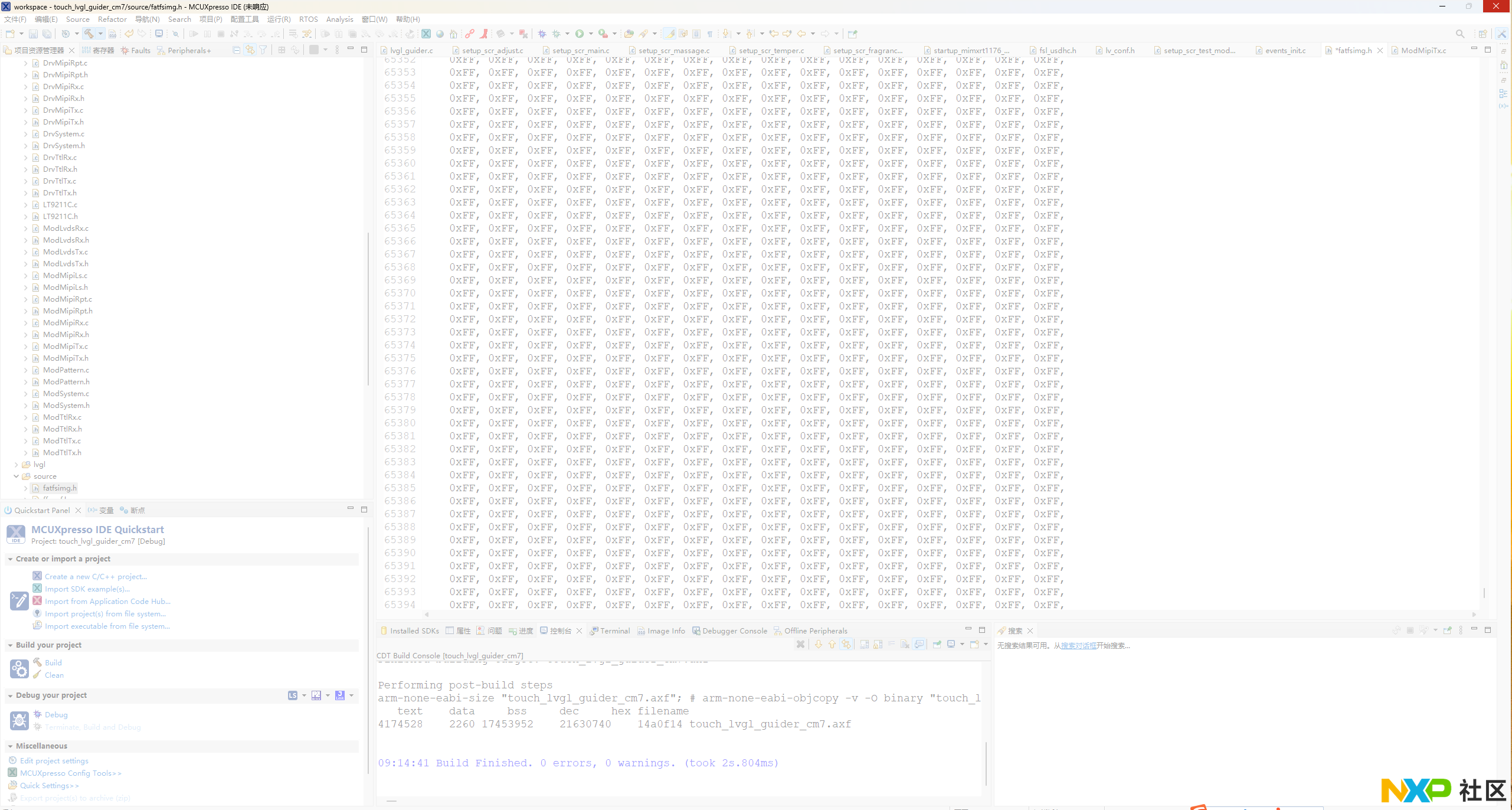The width and height of the screenshot is (1512, 810).
Task: Click the Collapse All icon in project explorer
Action: [x=236, y=50]
